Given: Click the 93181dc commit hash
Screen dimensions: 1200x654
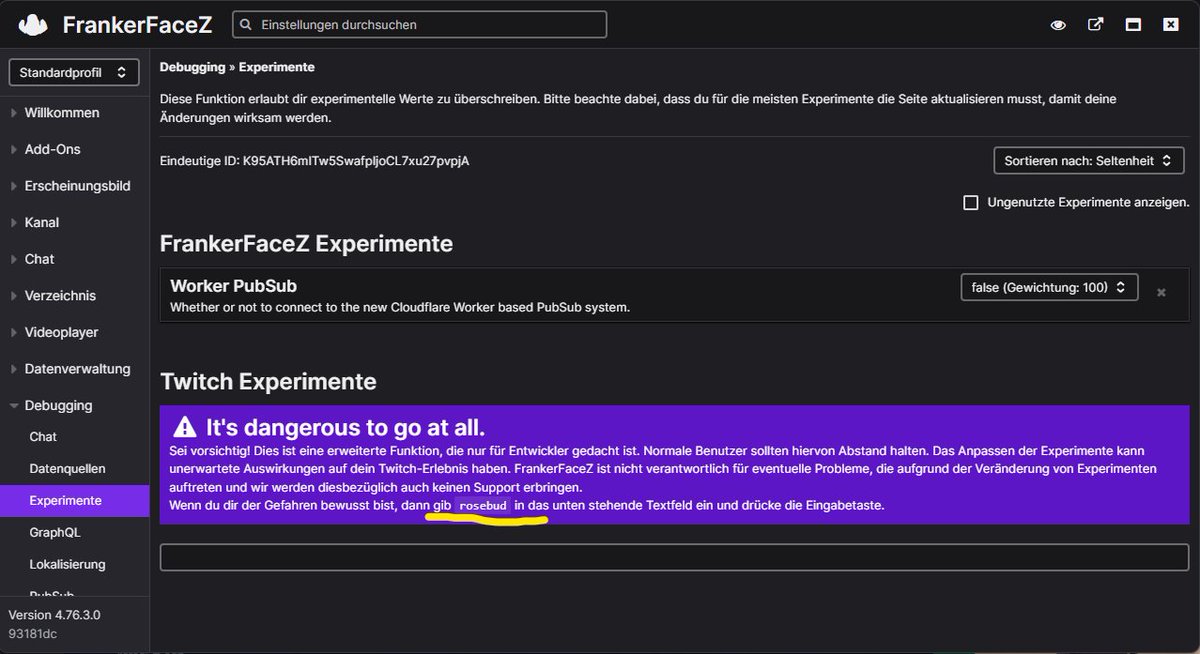Looking at the screenshot, I should [32, 633].
